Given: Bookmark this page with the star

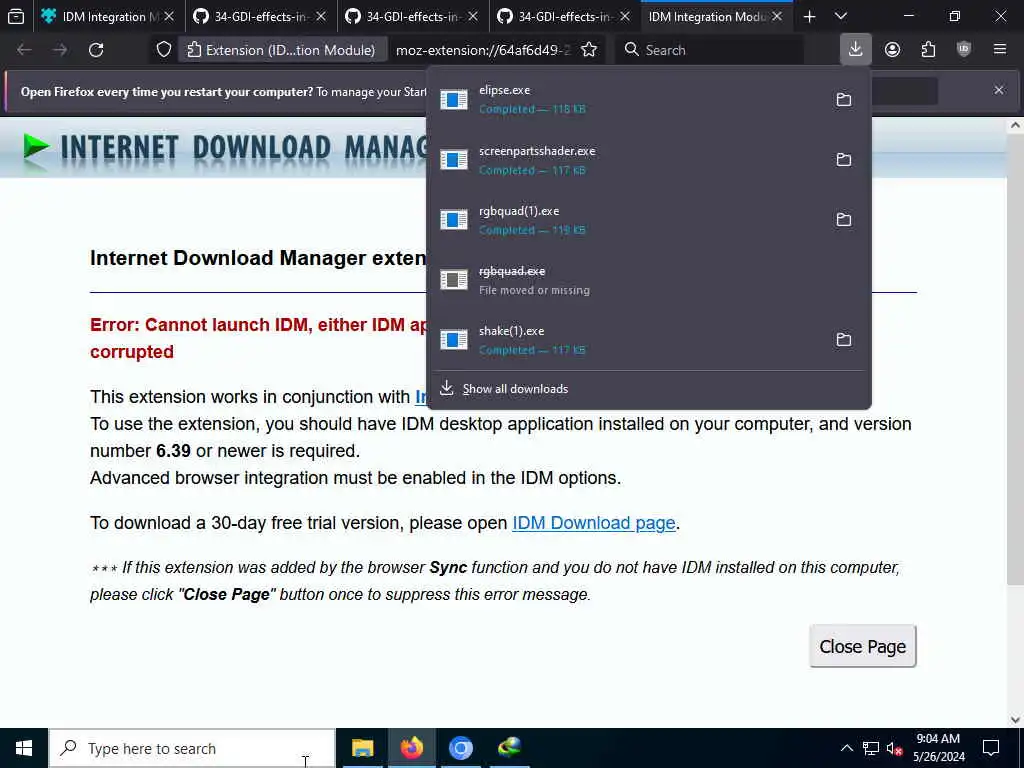Looking at the screenshot, I should [589, 50].
